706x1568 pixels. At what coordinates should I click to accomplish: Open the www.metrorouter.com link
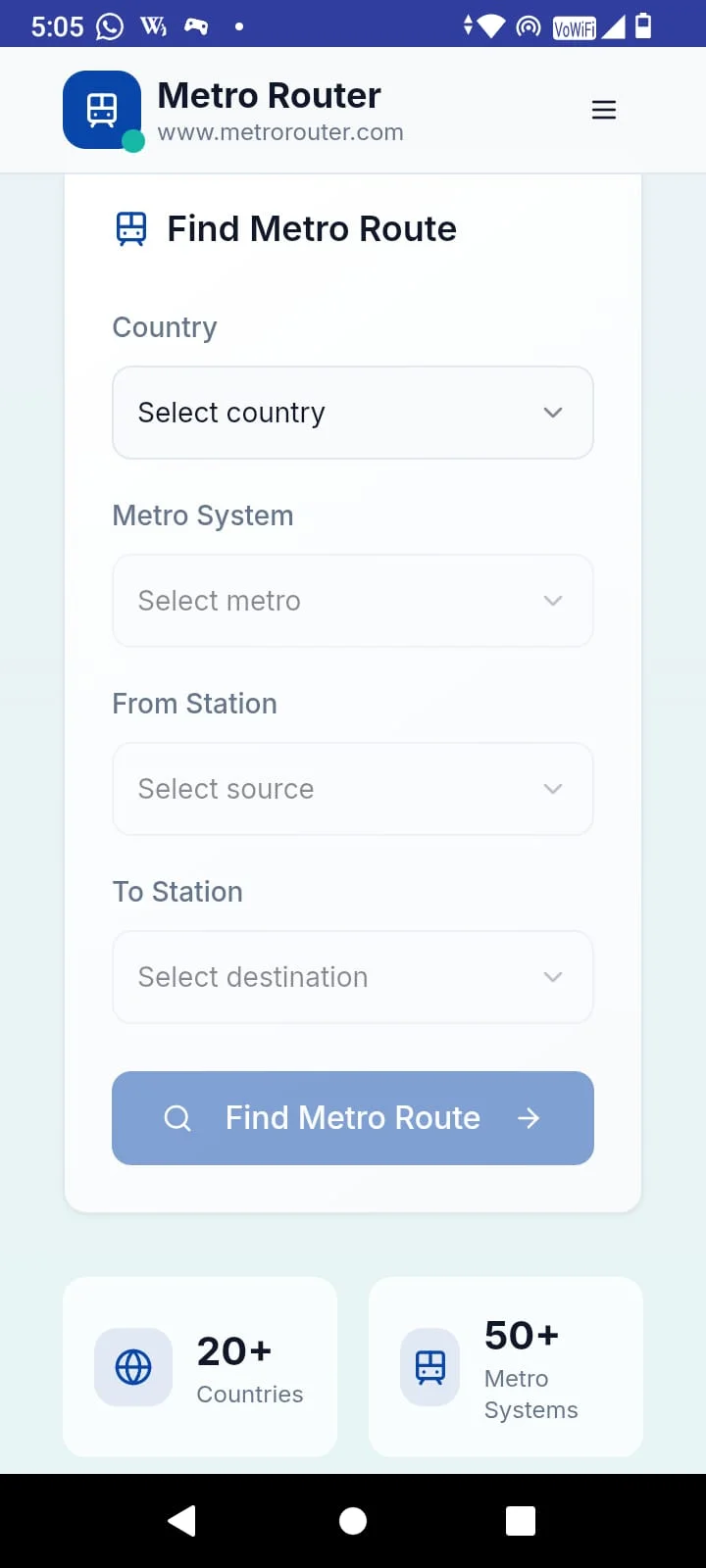pyautogui.click(x=280, y=132)
